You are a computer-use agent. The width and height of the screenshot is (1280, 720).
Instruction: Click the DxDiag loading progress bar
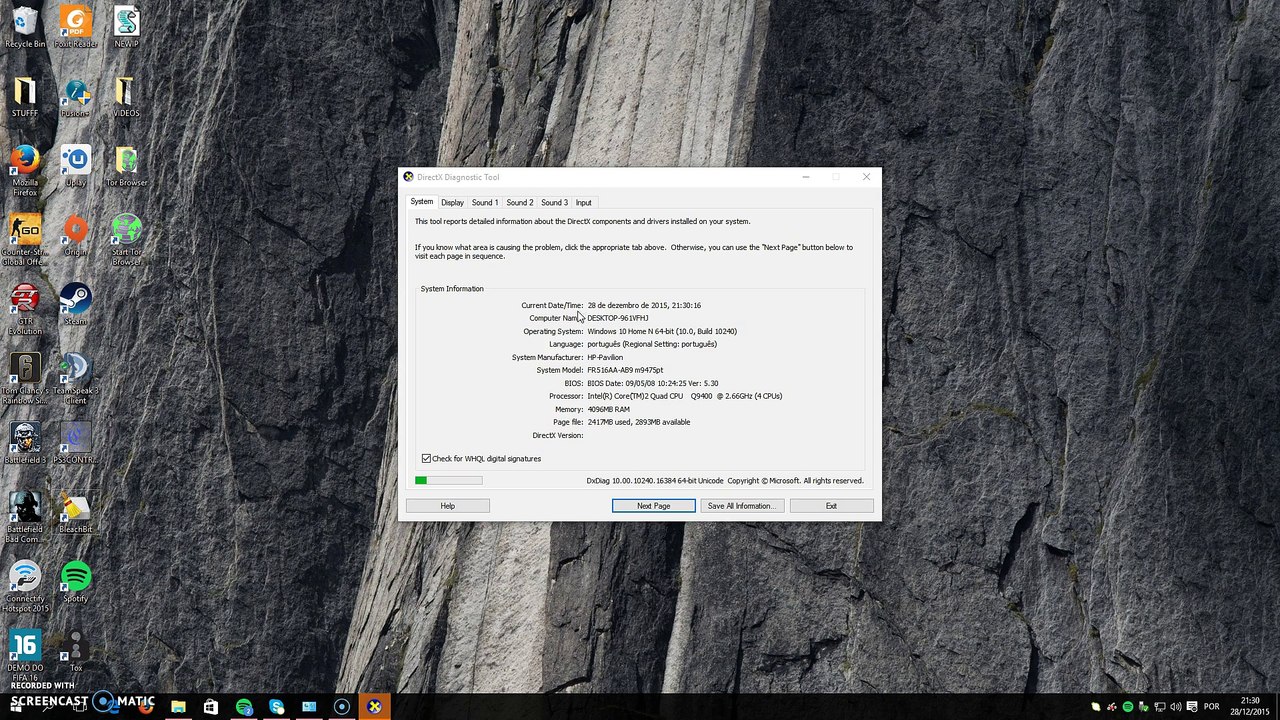coord(449,481)
